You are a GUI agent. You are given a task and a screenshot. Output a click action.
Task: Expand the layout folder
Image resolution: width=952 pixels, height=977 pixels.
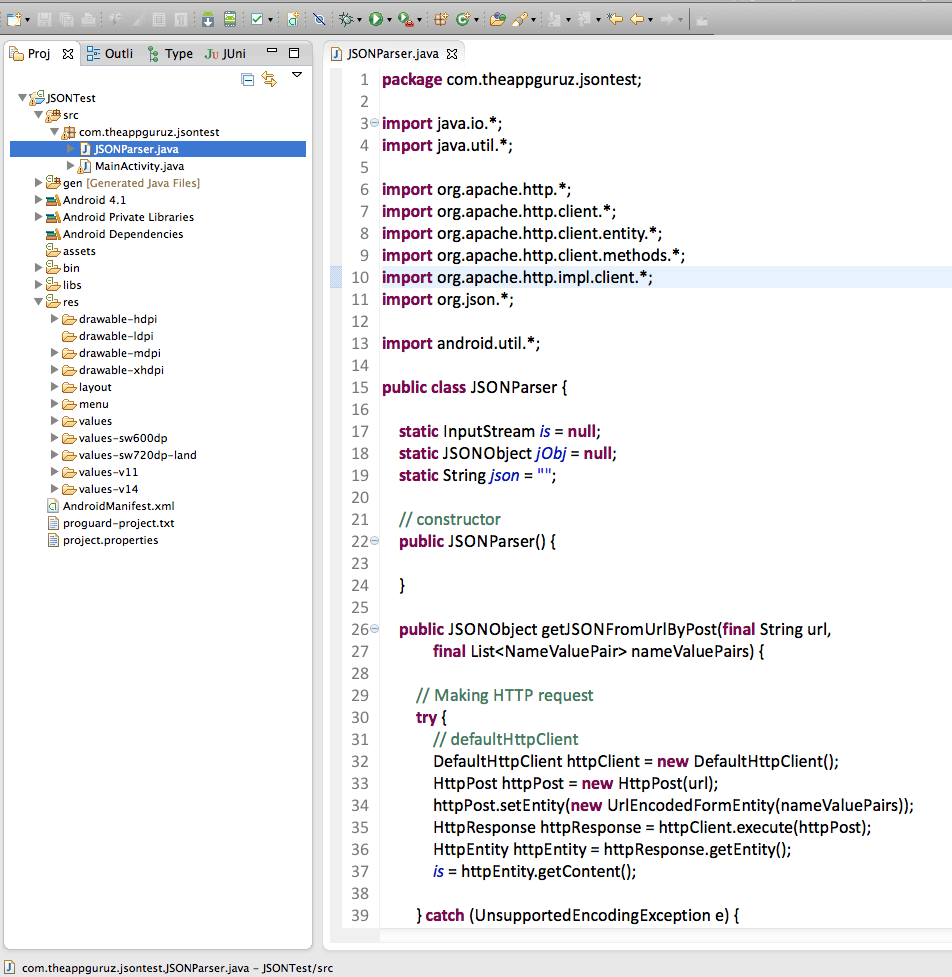(54, 387)
